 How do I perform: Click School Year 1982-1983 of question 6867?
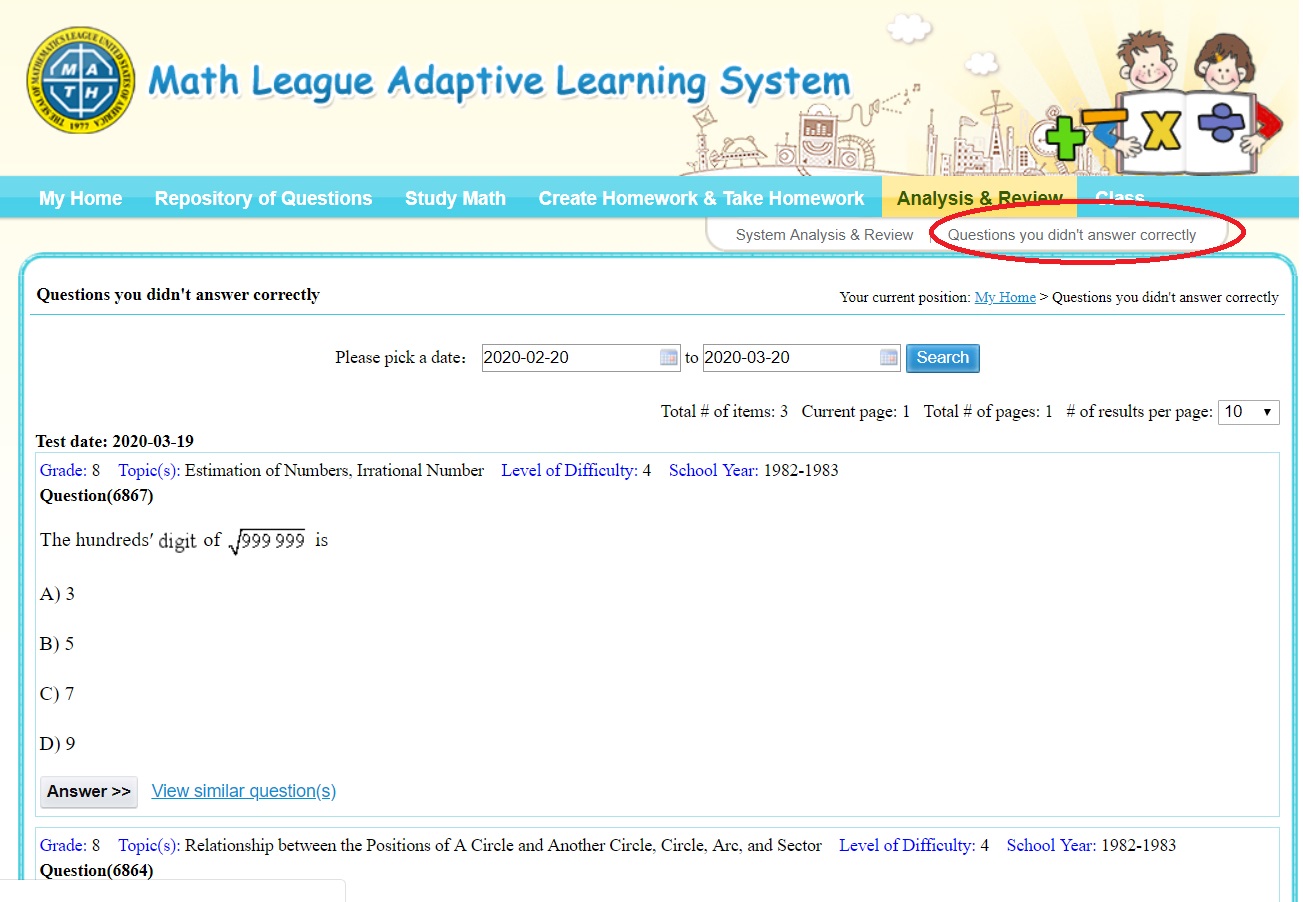(754, 471)
